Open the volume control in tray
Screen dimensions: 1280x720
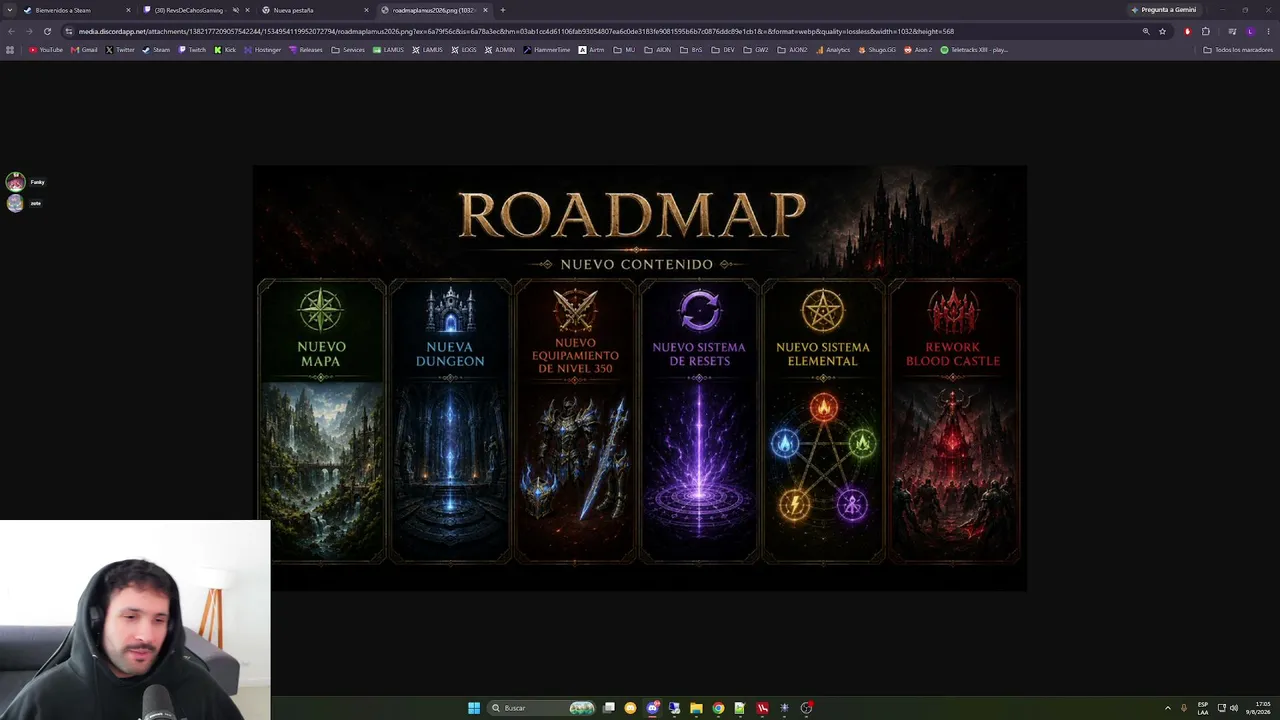click(x=1234, y=708)
